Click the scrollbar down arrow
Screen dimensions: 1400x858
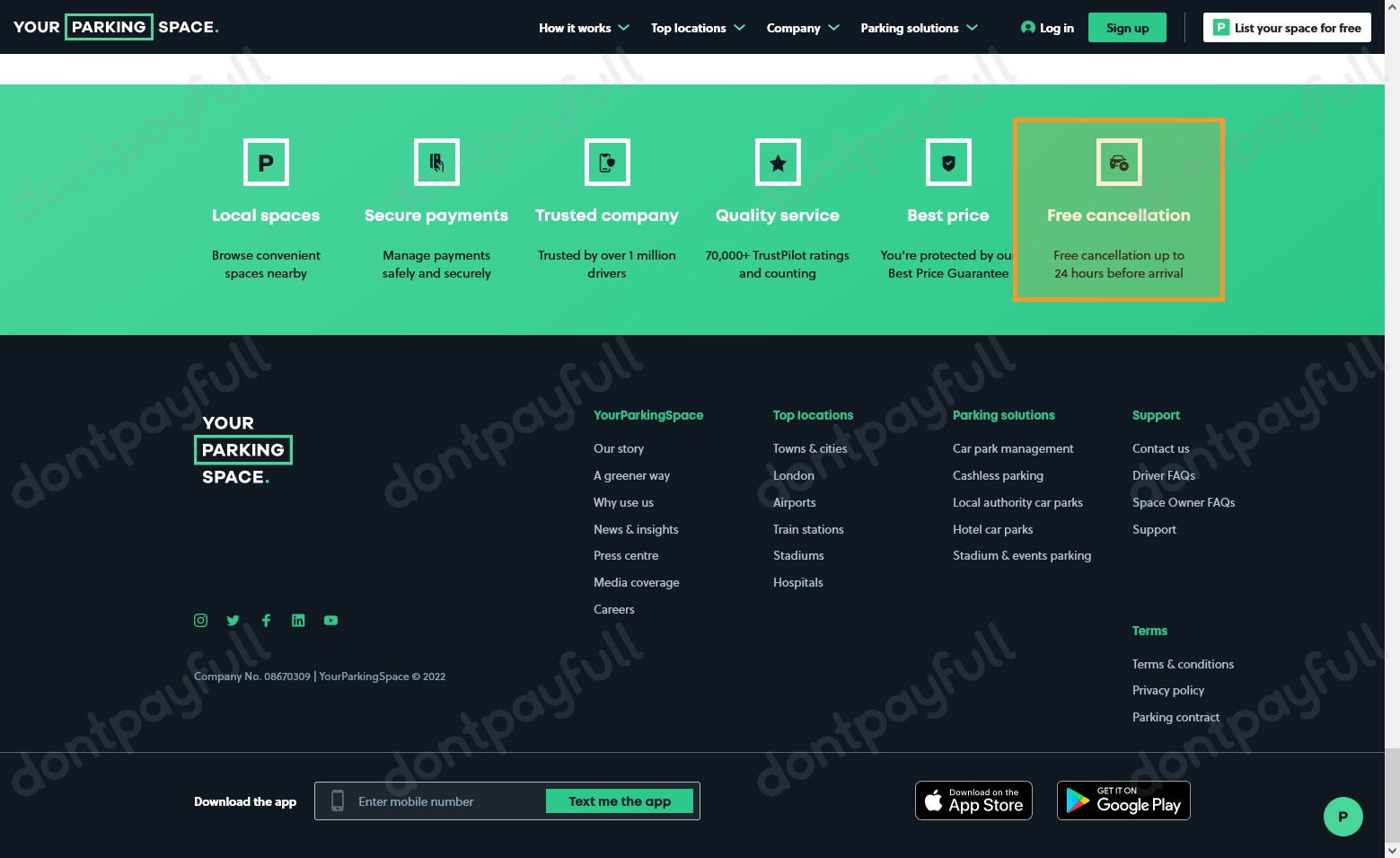tap(1392, 849)
